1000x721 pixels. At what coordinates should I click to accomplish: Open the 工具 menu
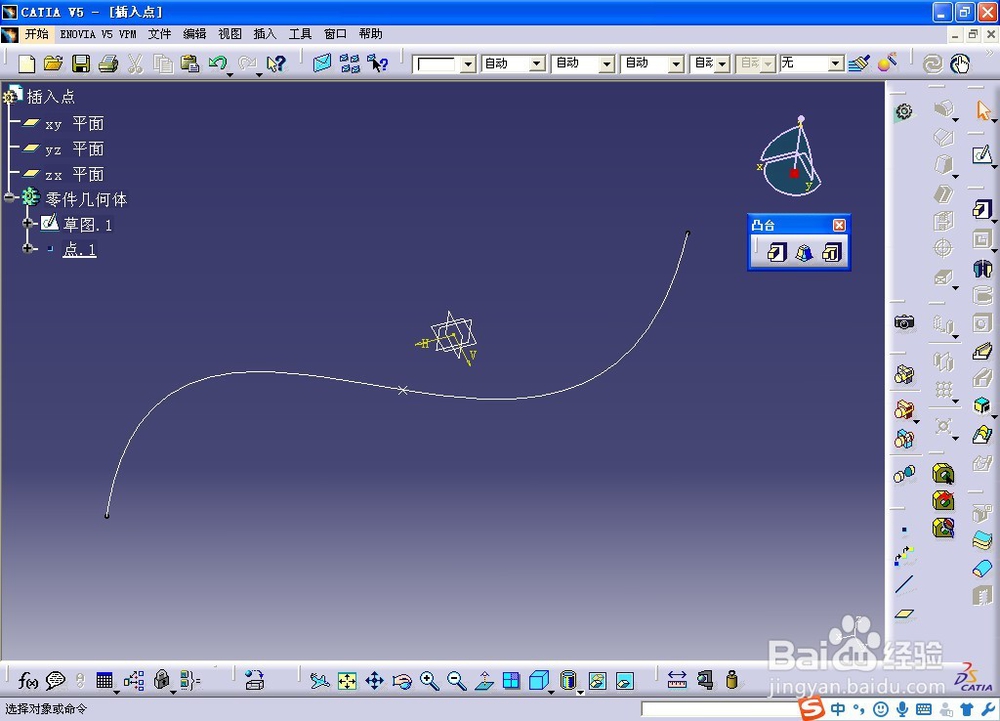coord(300,34)
